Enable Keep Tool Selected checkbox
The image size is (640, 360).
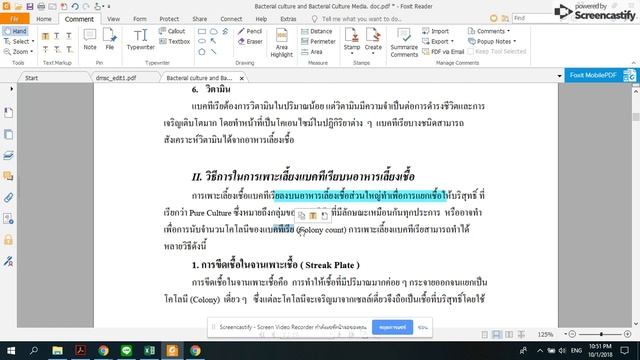click(470, 51)
